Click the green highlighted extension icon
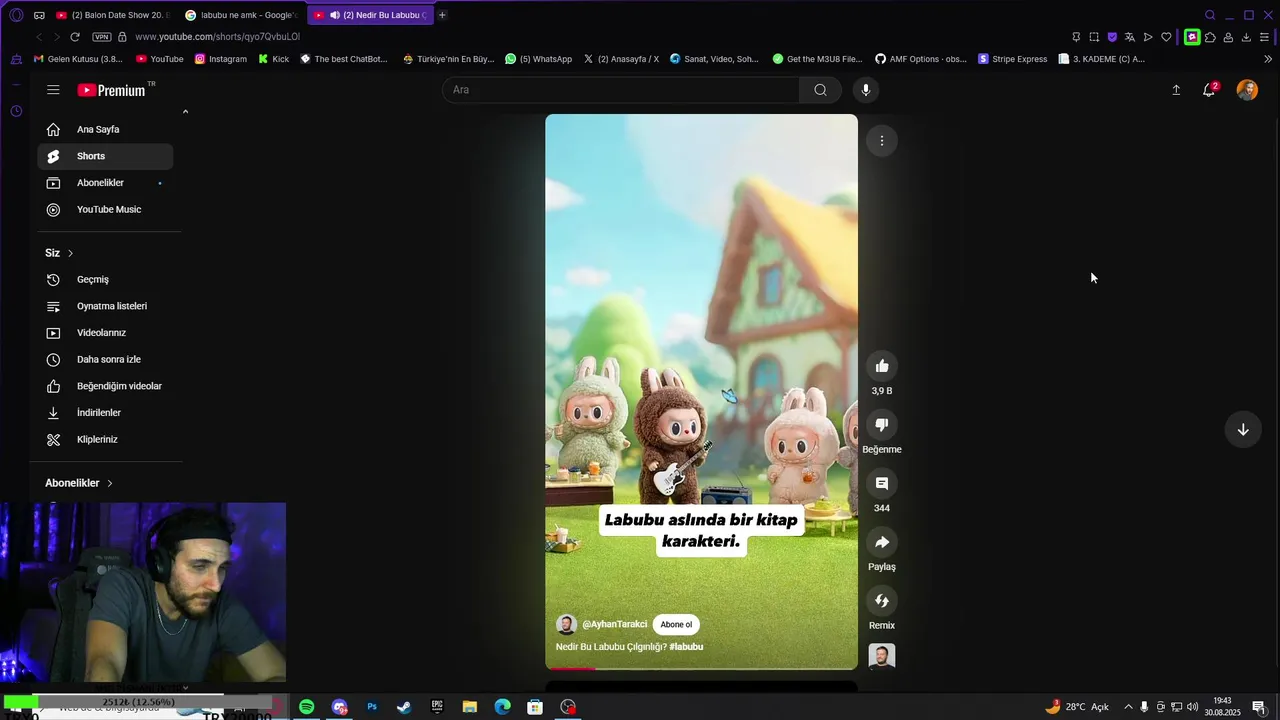The width and height of the screenshot is (1280, 720). 1192,37
